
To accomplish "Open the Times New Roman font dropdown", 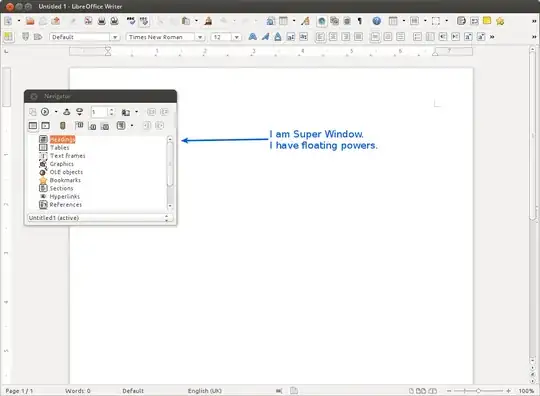I will (200, 37).
